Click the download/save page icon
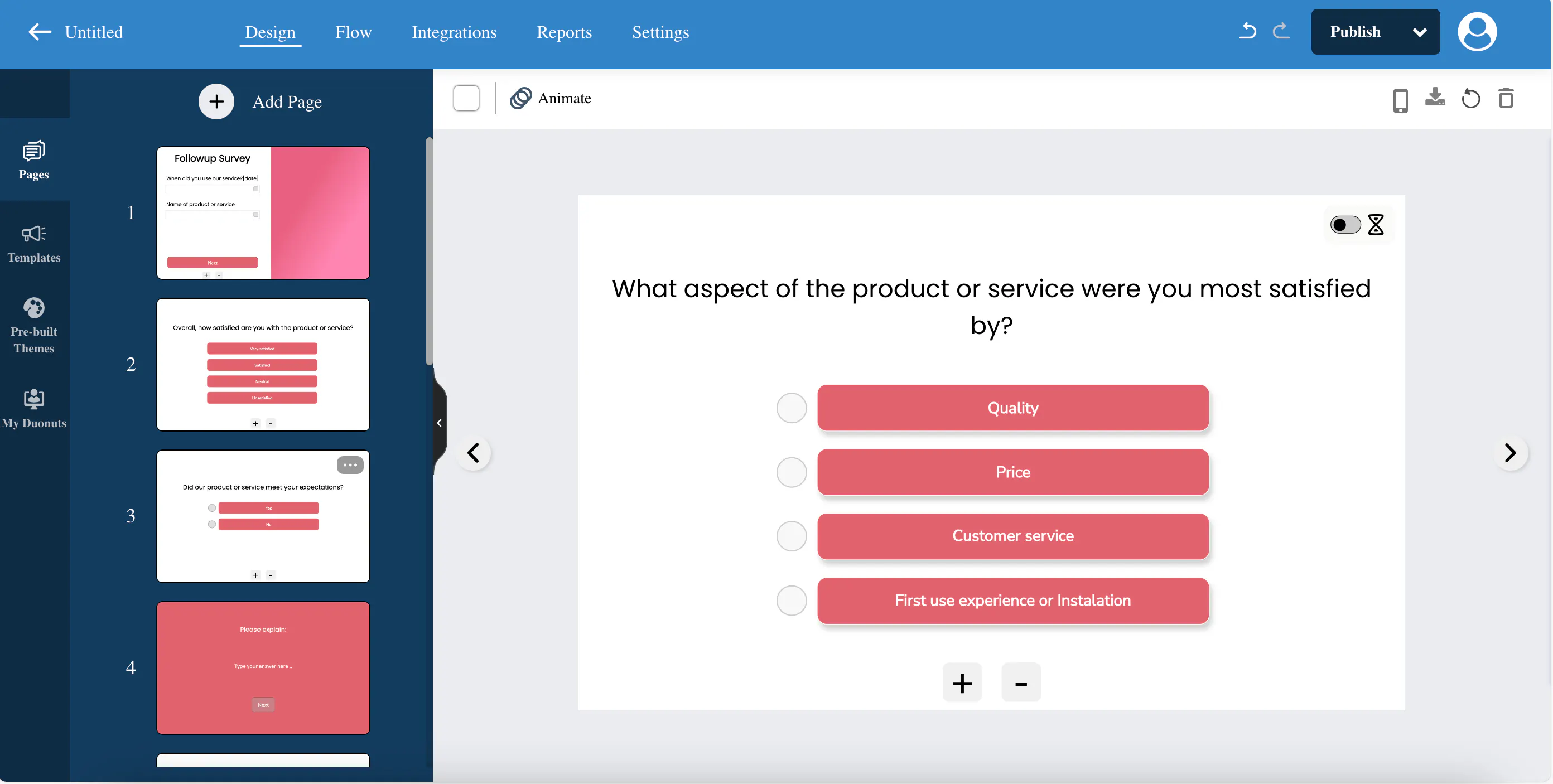 (1435, 97)
